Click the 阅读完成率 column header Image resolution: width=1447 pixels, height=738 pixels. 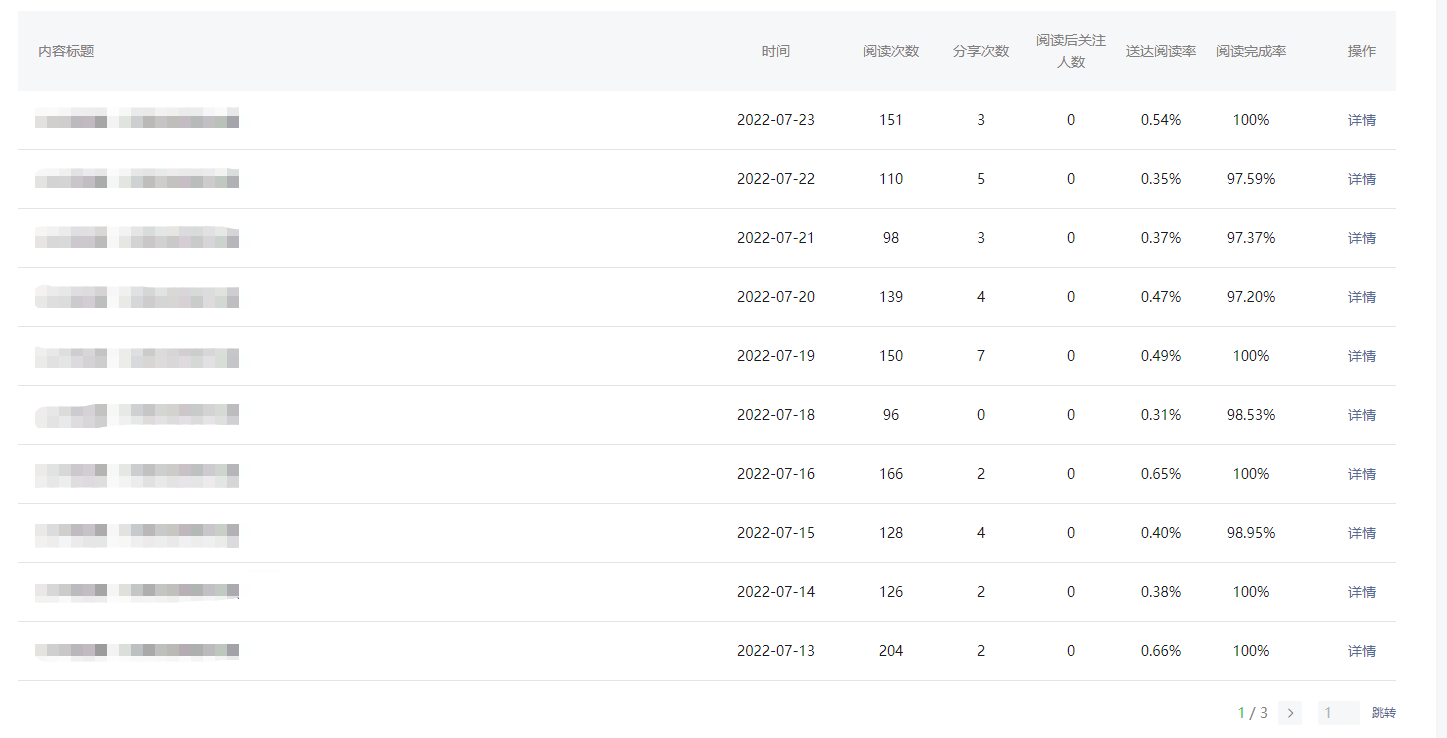pos(1251,51)
